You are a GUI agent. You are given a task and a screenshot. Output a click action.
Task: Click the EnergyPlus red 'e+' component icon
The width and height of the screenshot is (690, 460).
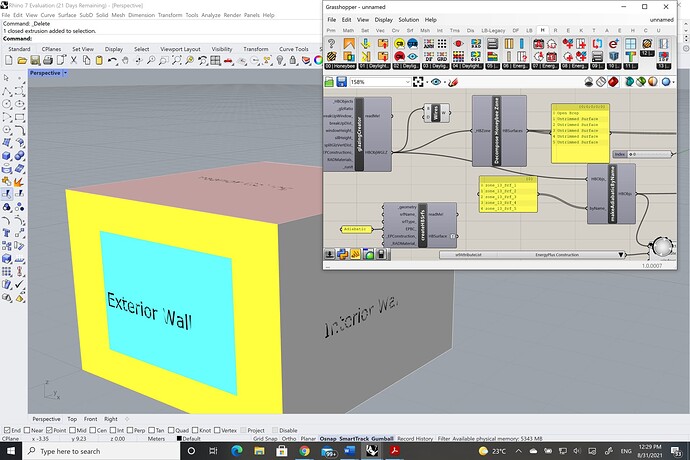(x=613, y=44)
